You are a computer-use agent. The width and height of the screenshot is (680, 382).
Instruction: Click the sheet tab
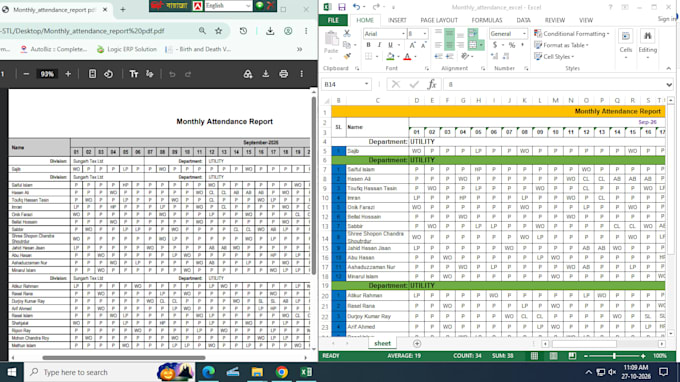tap(382, 343)
